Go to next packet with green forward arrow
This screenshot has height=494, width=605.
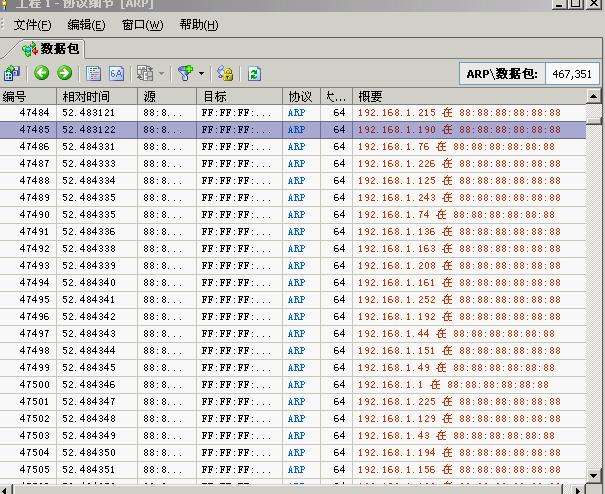click(x=64, y=73)
